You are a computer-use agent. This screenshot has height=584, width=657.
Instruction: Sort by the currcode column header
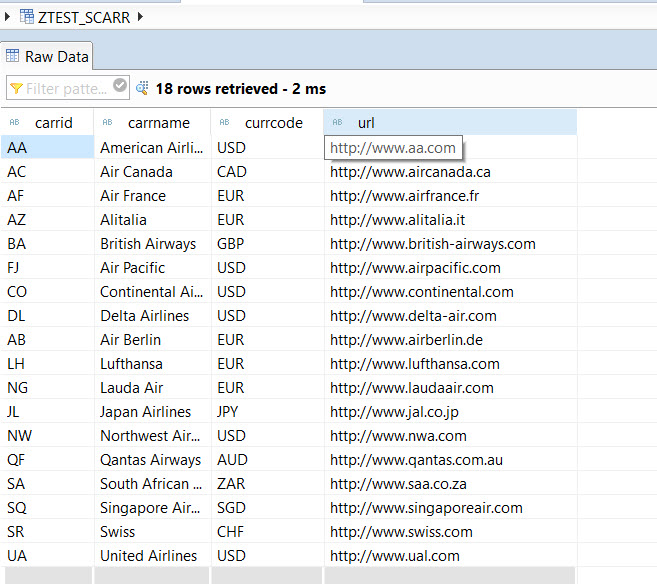click(268, 122)
